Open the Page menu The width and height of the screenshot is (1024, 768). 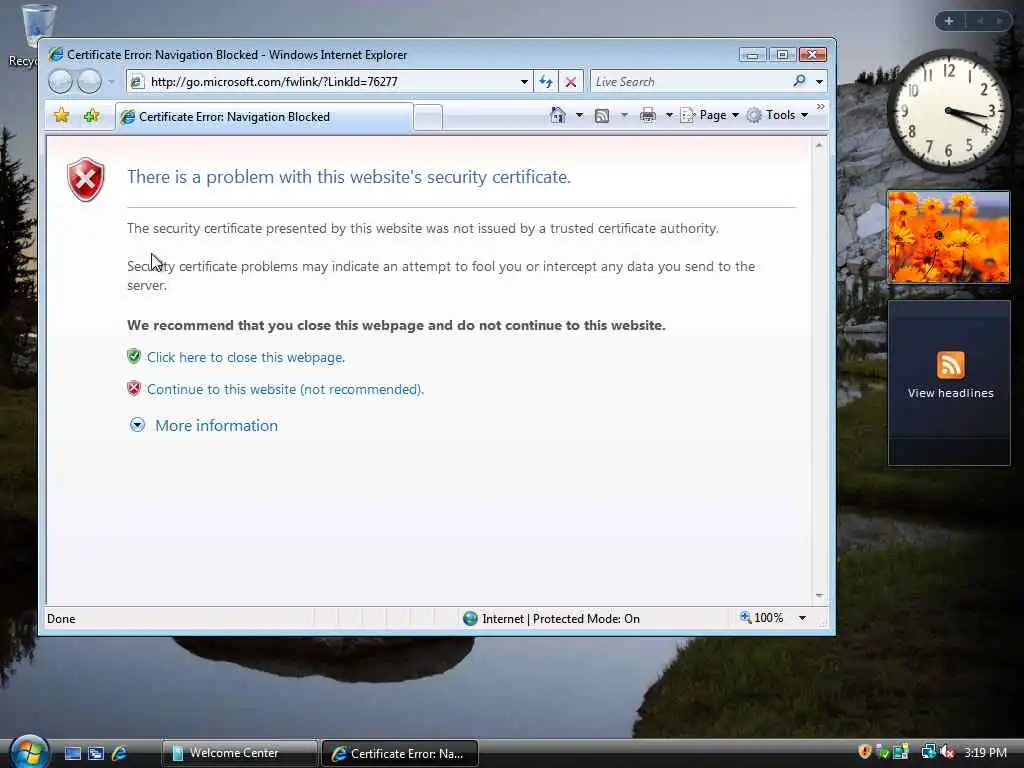(710, 116)
